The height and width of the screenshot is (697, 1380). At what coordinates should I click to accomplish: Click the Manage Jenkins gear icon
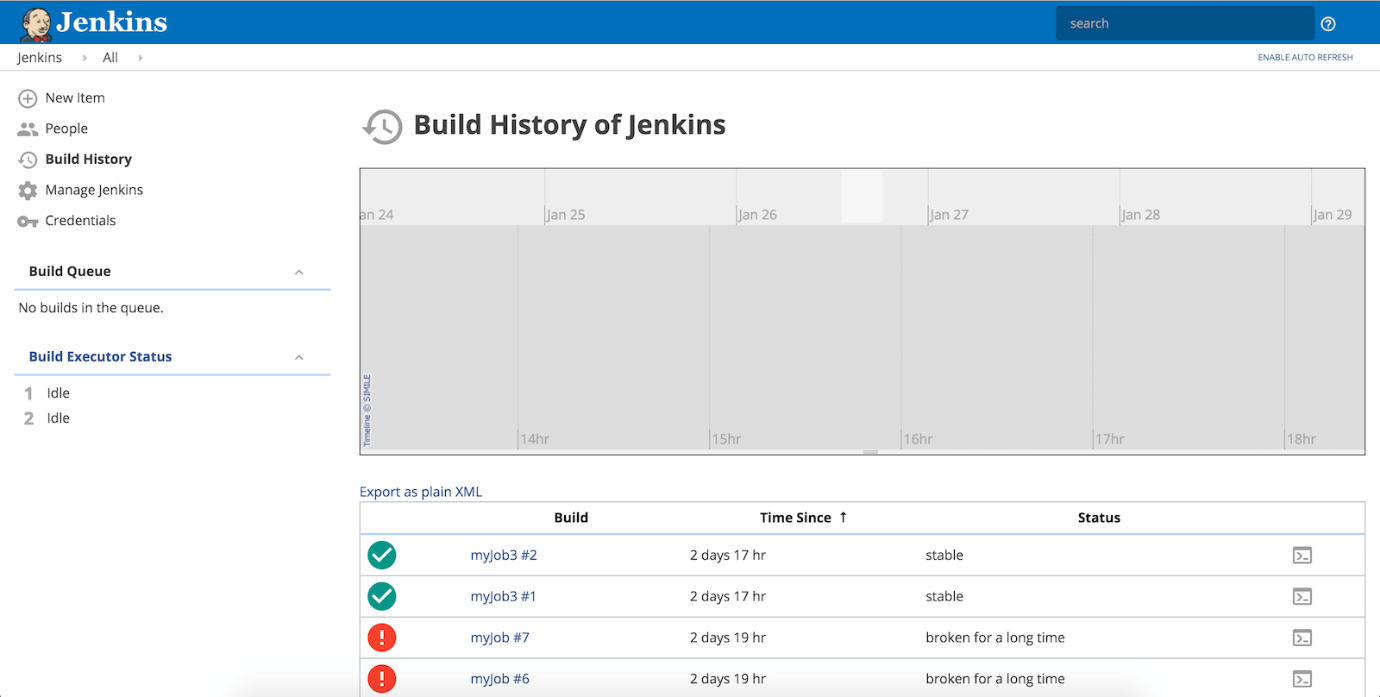pyautogui.click(x=28, y=190)
